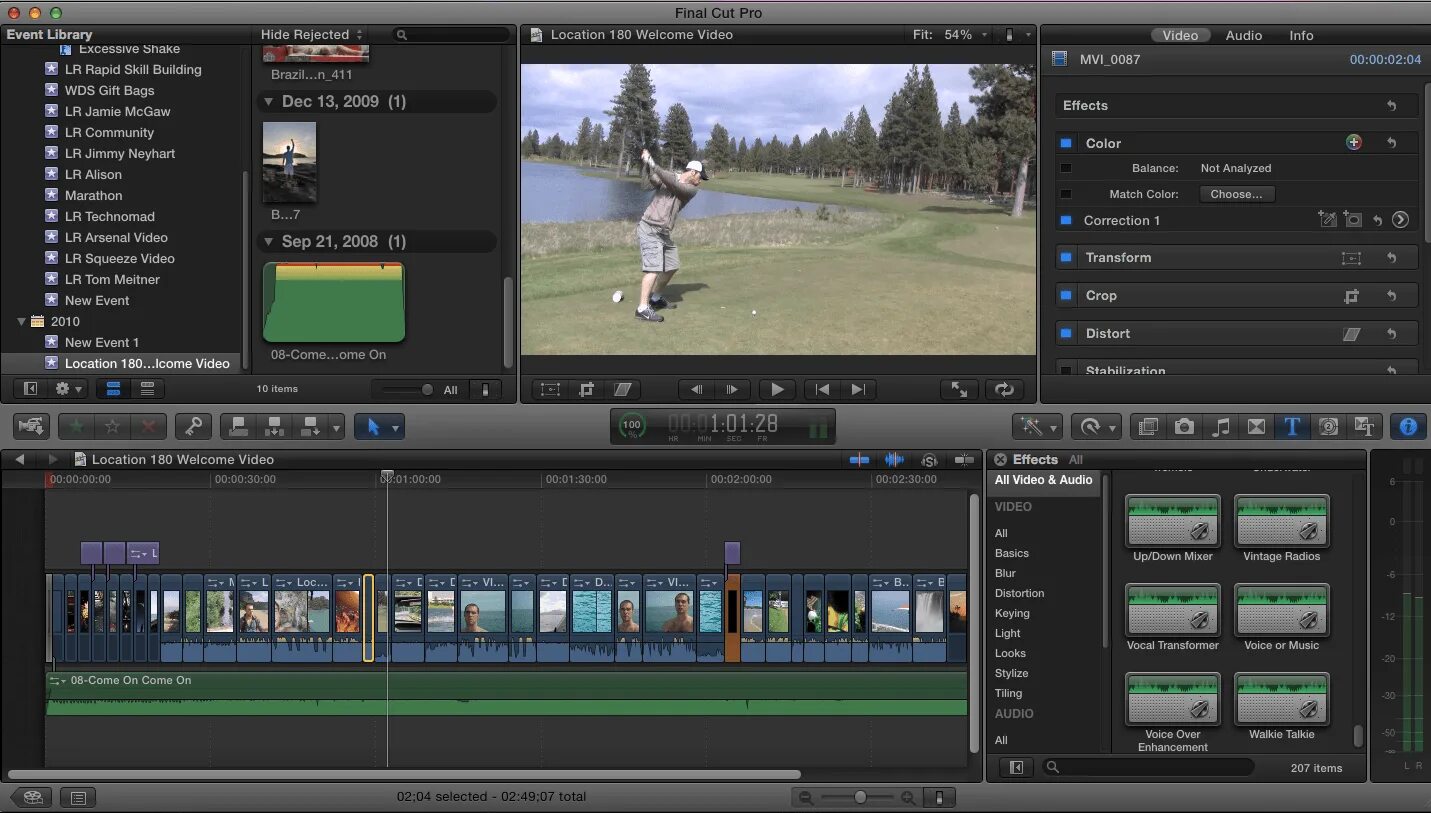Image resolution: width=1431 pixels, height=813 pixels.
Task: Click the Enhancements magic wand menu
Action: click(1037, 427)
